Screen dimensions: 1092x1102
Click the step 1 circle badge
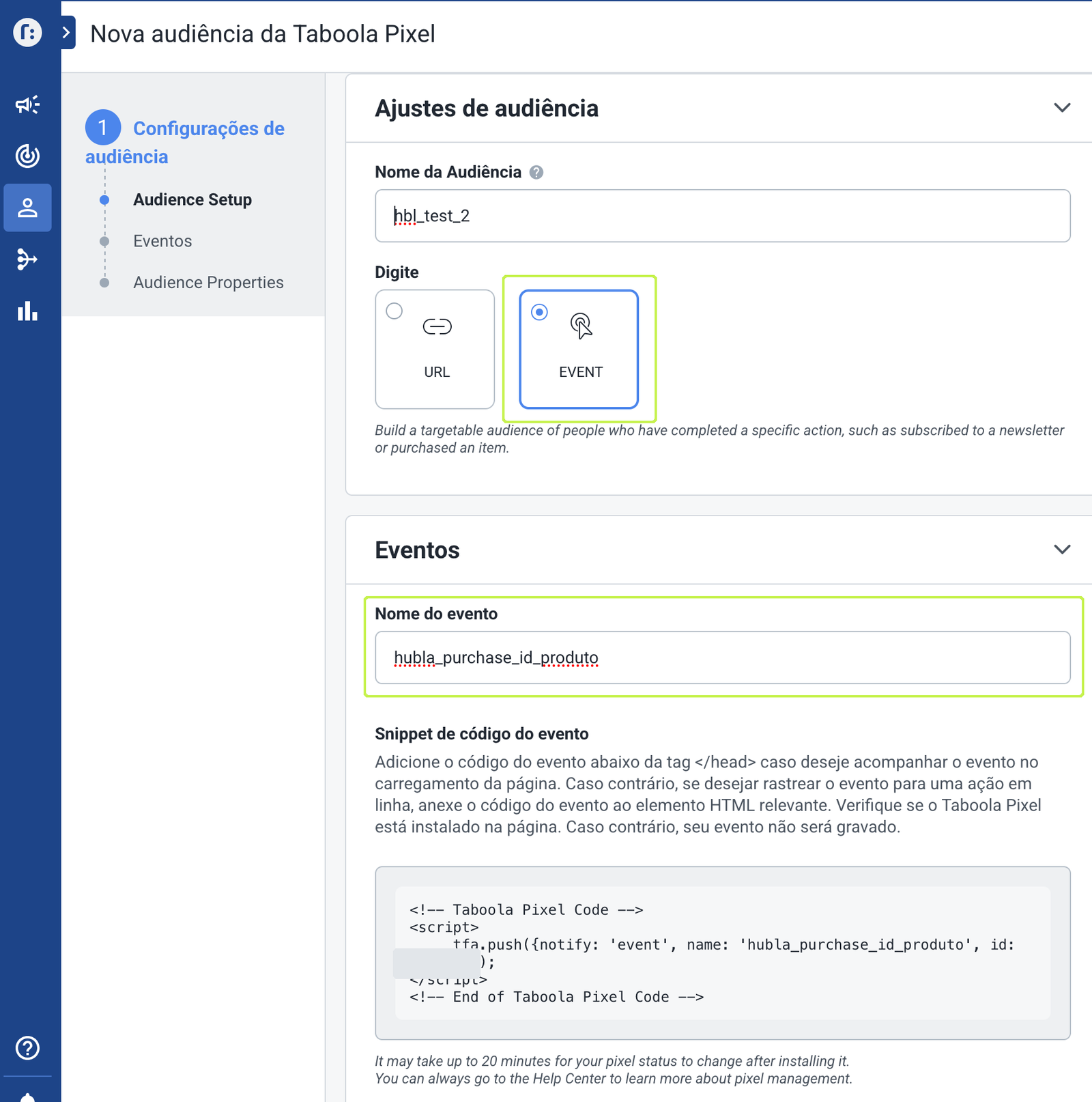tap(103, 128)
